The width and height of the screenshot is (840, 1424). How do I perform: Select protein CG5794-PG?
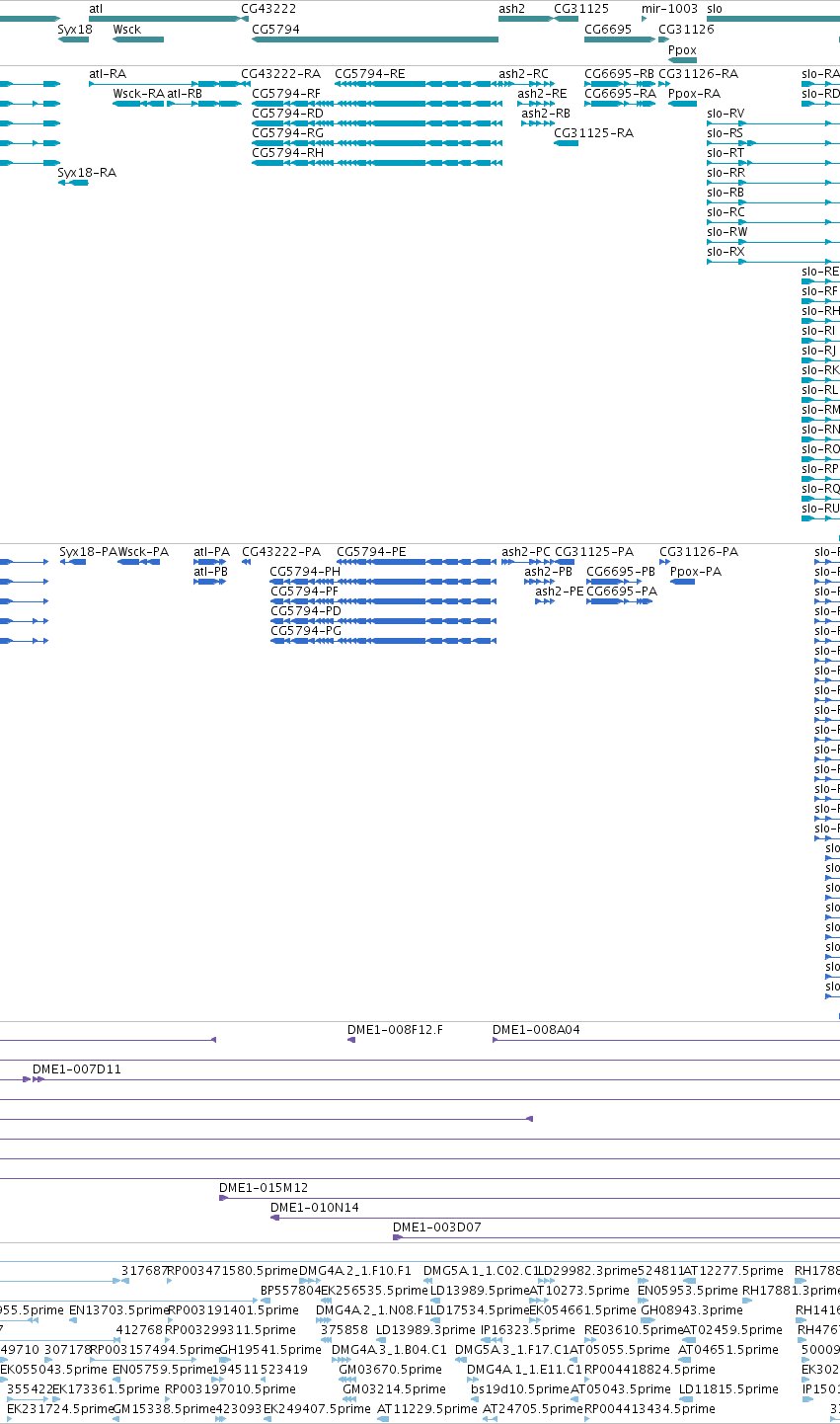[x=306, y=630]
